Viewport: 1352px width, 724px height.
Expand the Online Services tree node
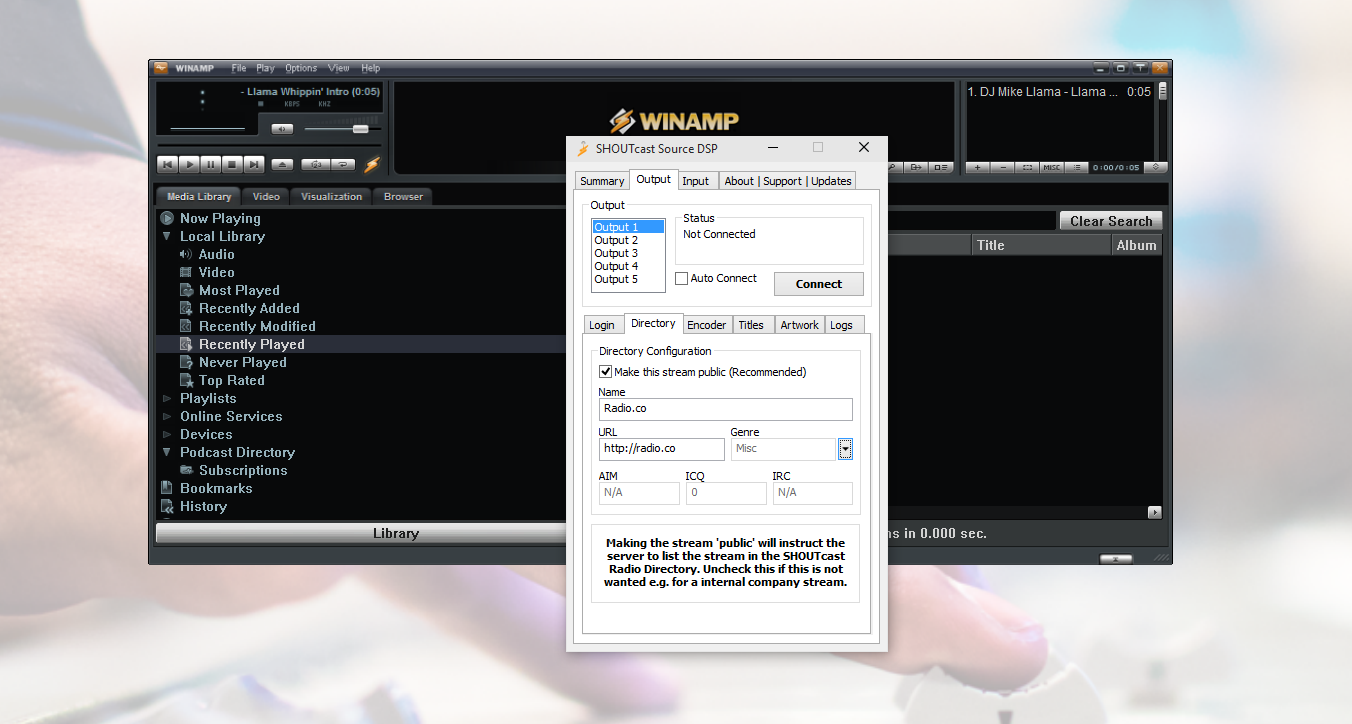167,416
